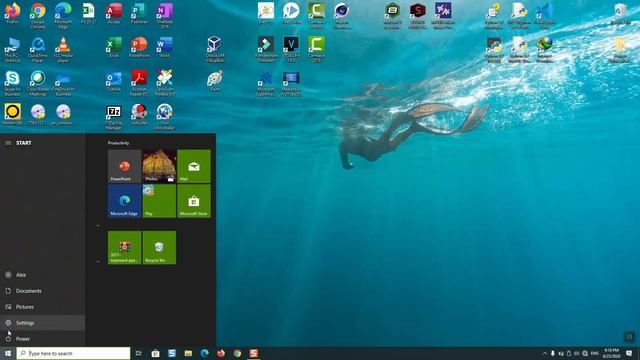Open File Explorer from the taskbar
This screenshot has height=360, width=640.
[x=188, y=353]
